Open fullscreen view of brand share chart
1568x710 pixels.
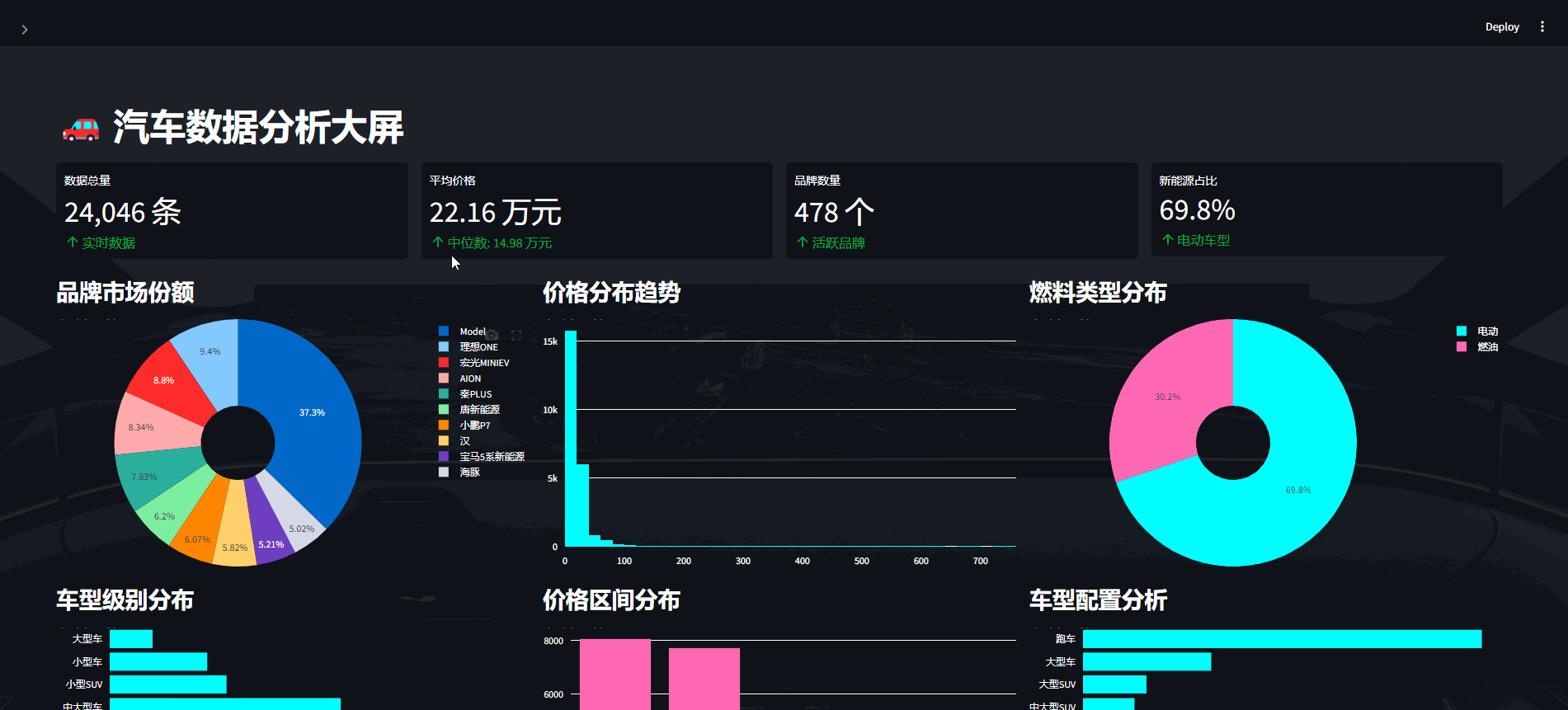pyautogui.click(x=516, y=335)
